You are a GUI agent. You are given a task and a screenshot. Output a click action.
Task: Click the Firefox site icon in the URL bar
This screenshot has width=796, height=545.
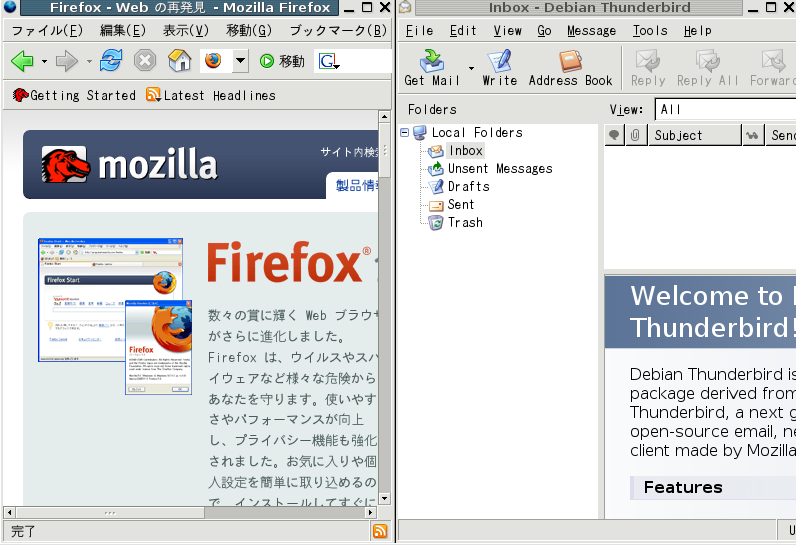tap(213, 61)
